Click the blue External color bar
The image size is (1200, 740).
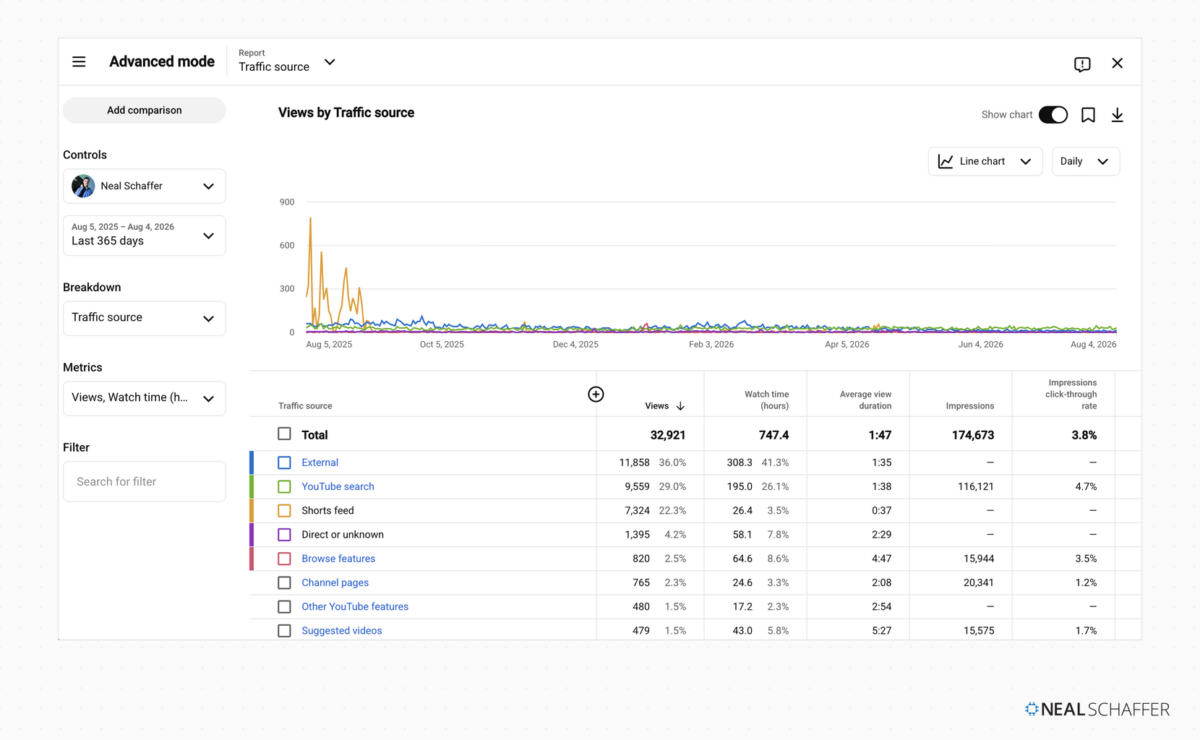(251, 463)
